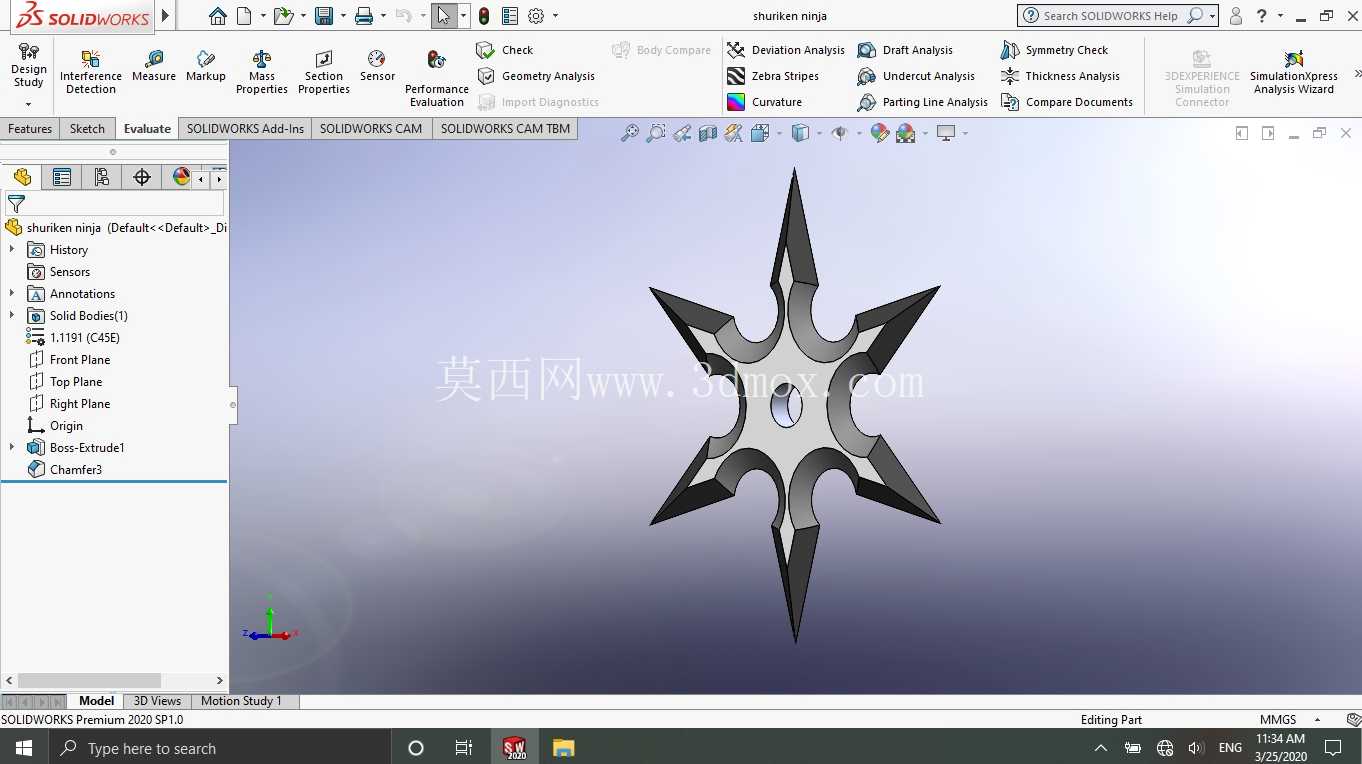Screen dimensions: 1362x764
Task: Open the PropertyManager tab icon
Action: click(x=62, y=177)
